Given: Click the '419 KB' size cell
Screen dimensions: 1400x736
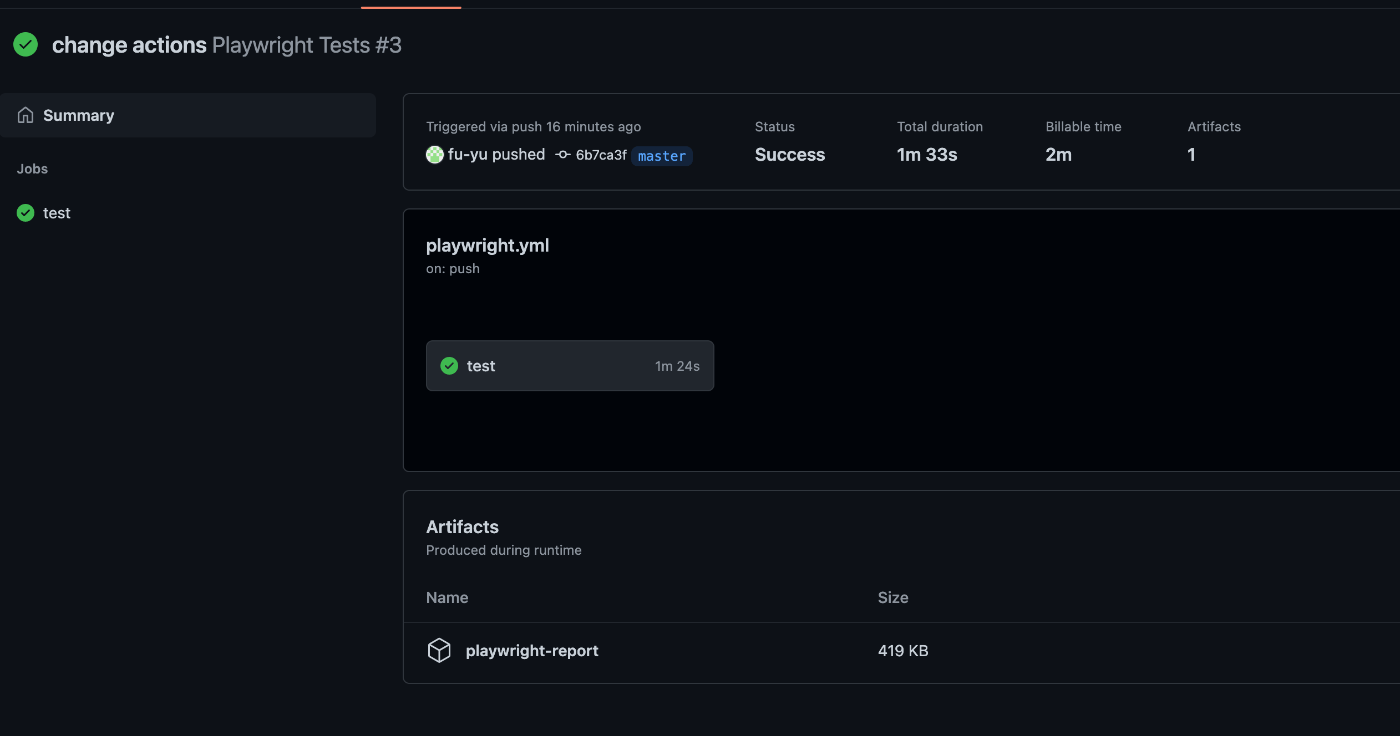Looking at the screenshot, I should click(x=903, y=651).
